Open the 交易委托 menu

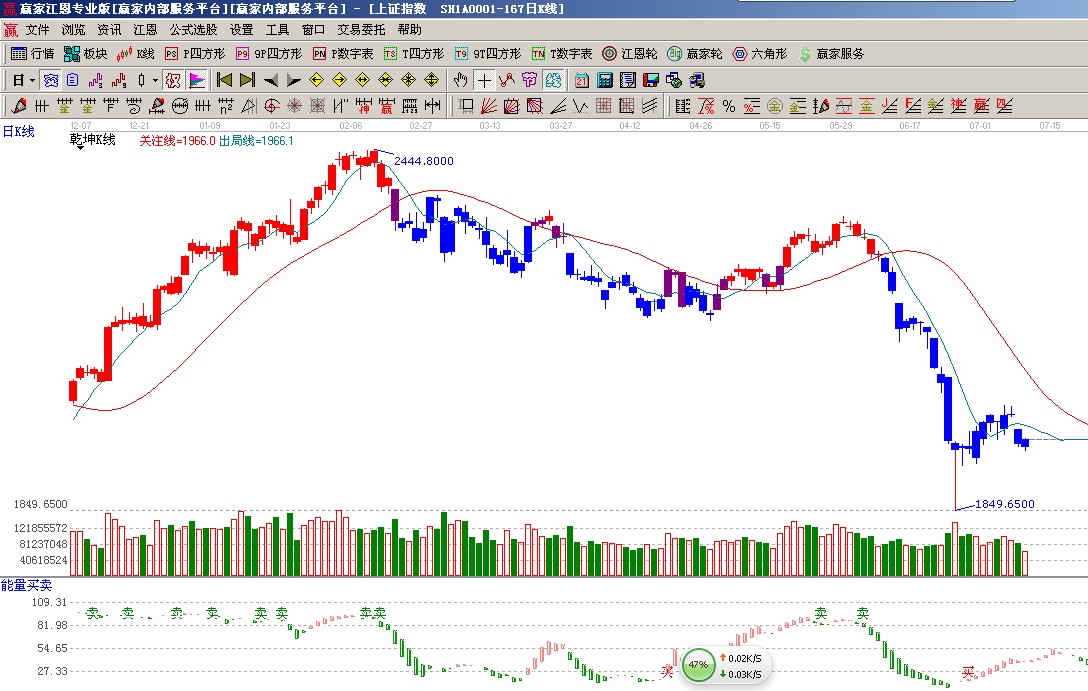(361, 30)
